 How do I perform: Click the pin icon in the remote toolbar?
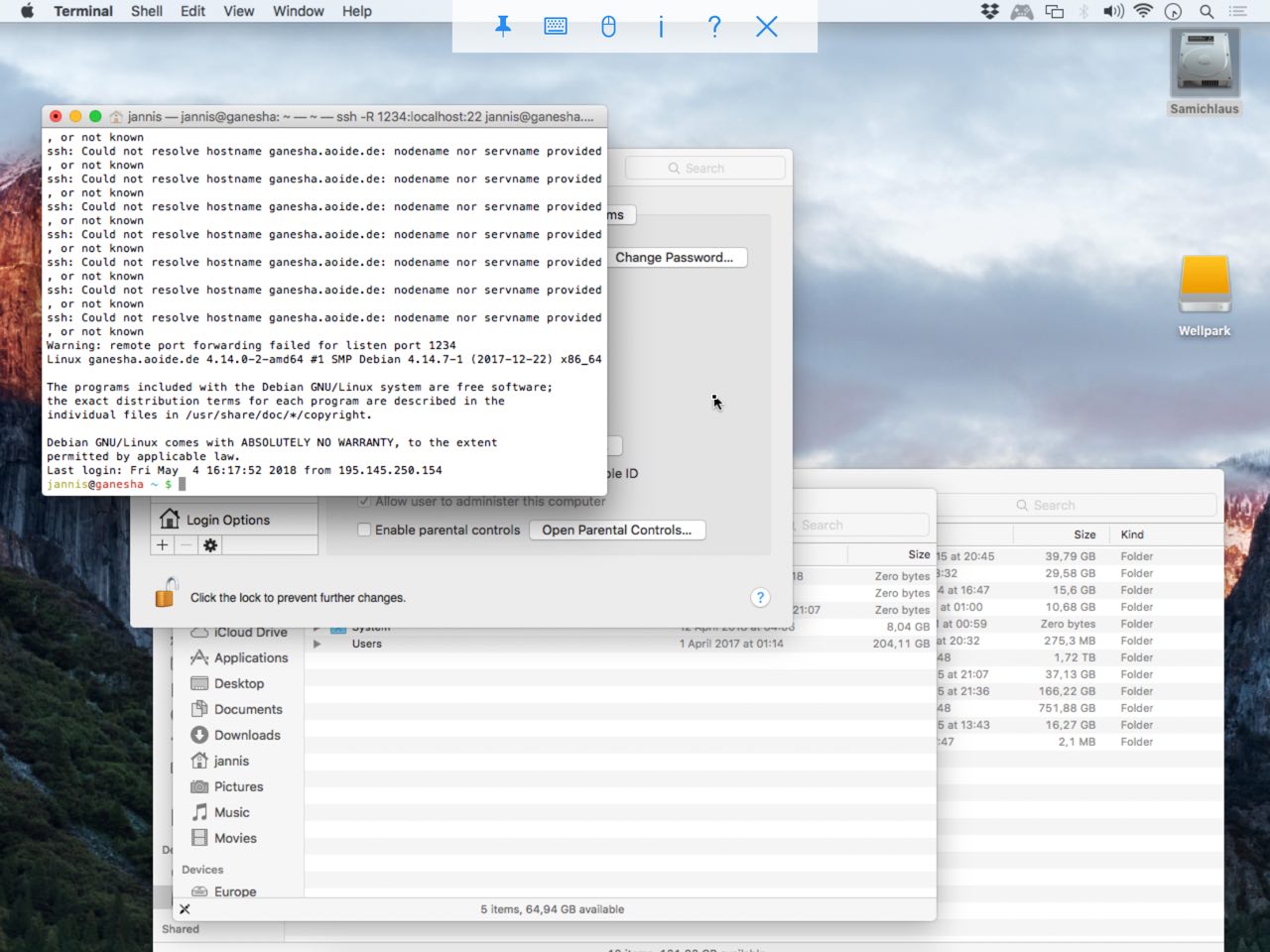coord(503,27)
